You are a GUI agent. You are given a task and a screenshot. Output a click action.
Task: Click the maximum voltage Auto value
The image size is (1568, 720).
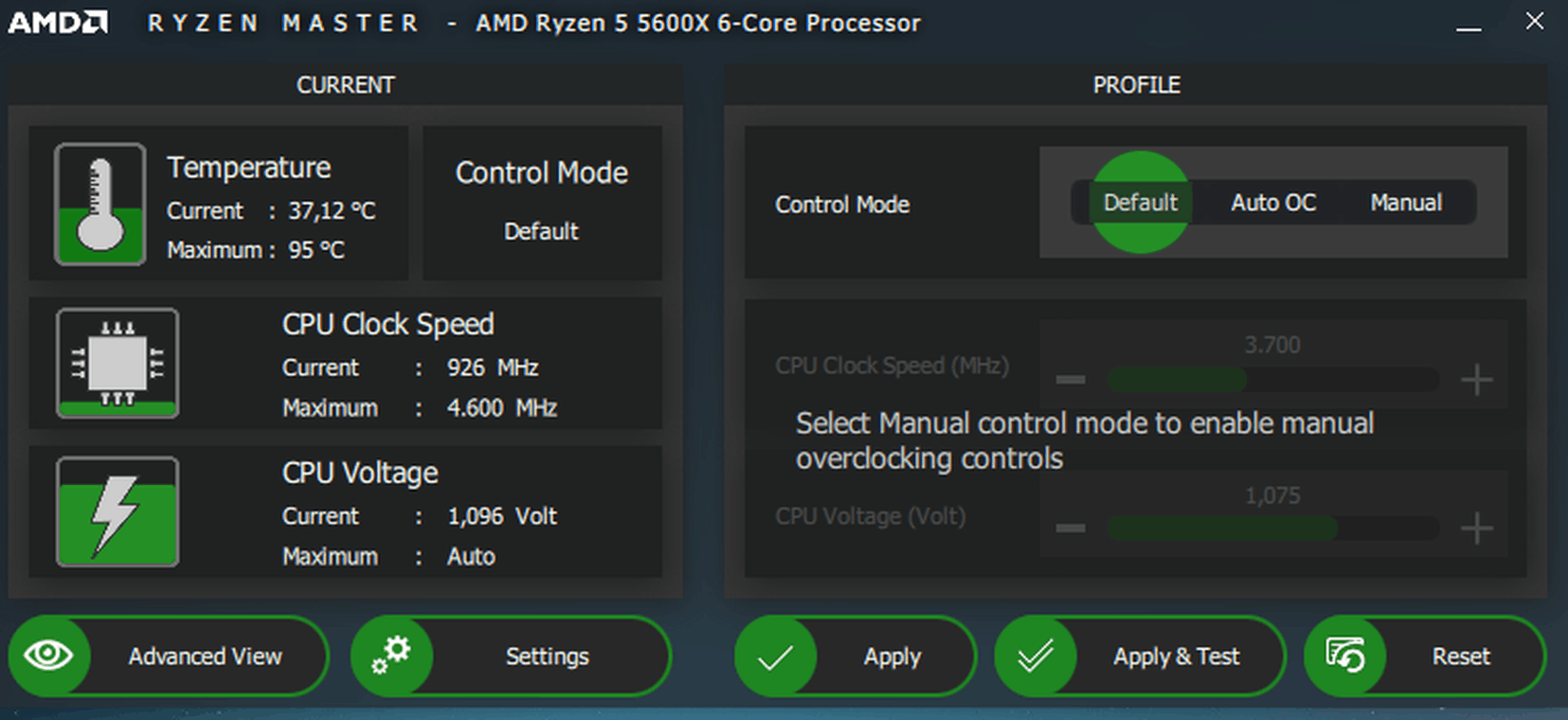471,556
